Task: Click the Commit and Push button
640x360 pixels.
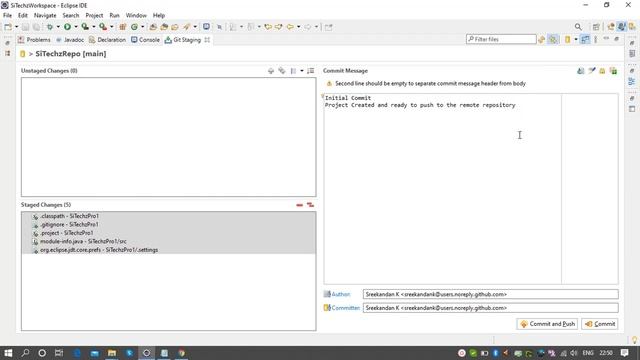Action: point(547,324)
